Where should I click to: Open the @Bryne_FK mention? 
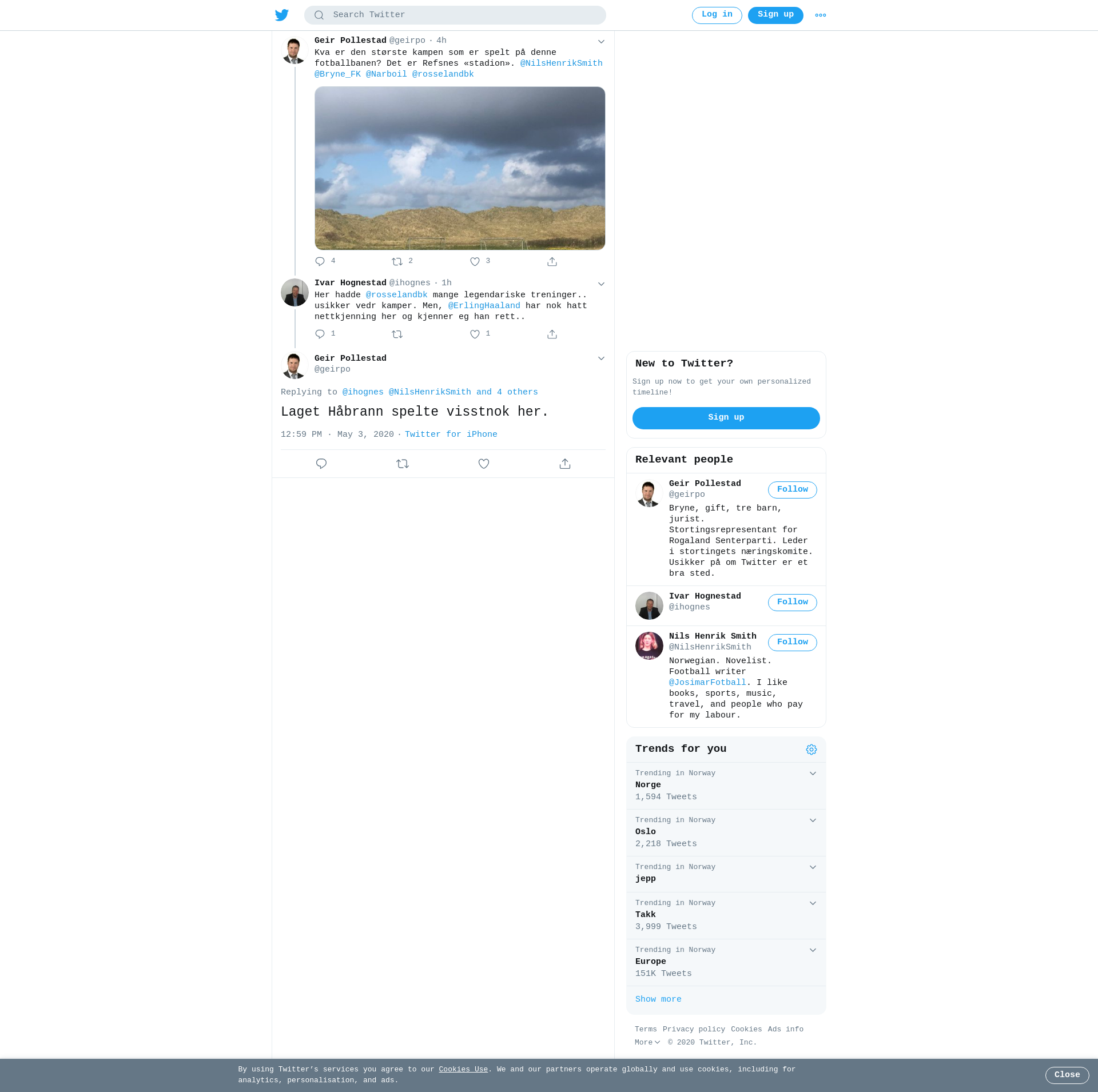[x=337, y=74]
